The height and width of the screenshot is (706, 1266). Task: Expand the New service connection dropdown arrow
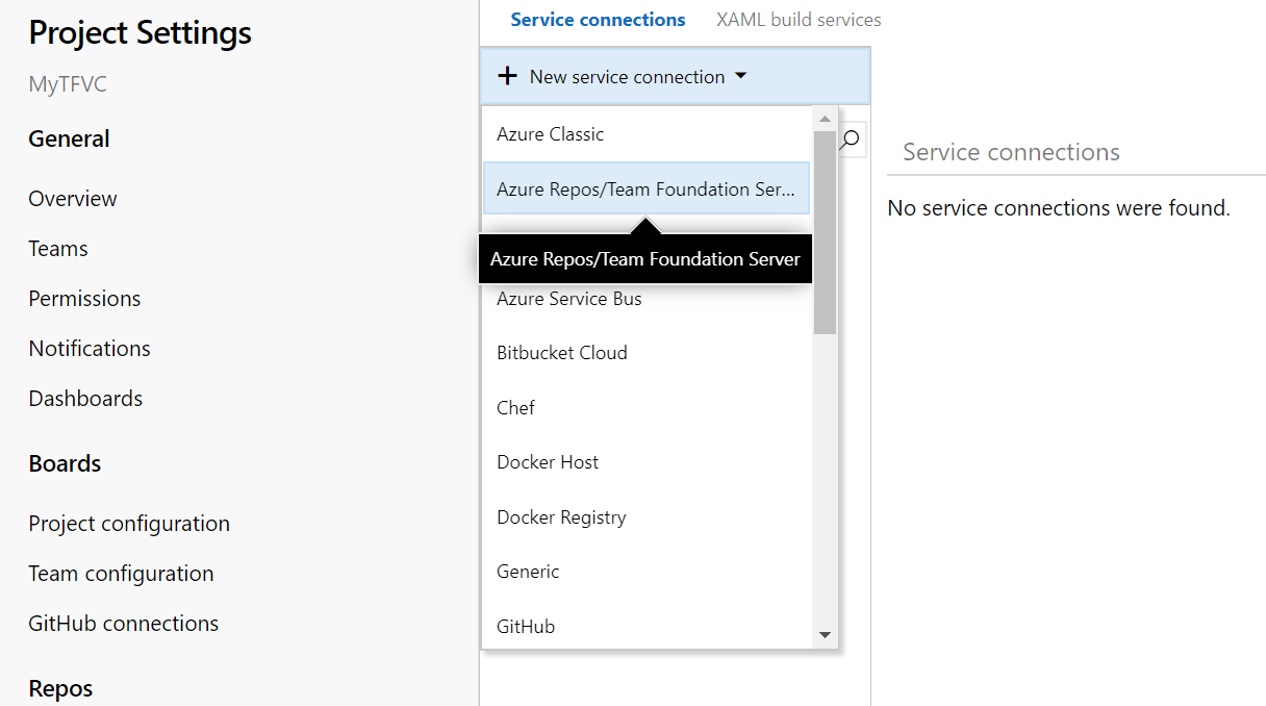coord(740,75)
